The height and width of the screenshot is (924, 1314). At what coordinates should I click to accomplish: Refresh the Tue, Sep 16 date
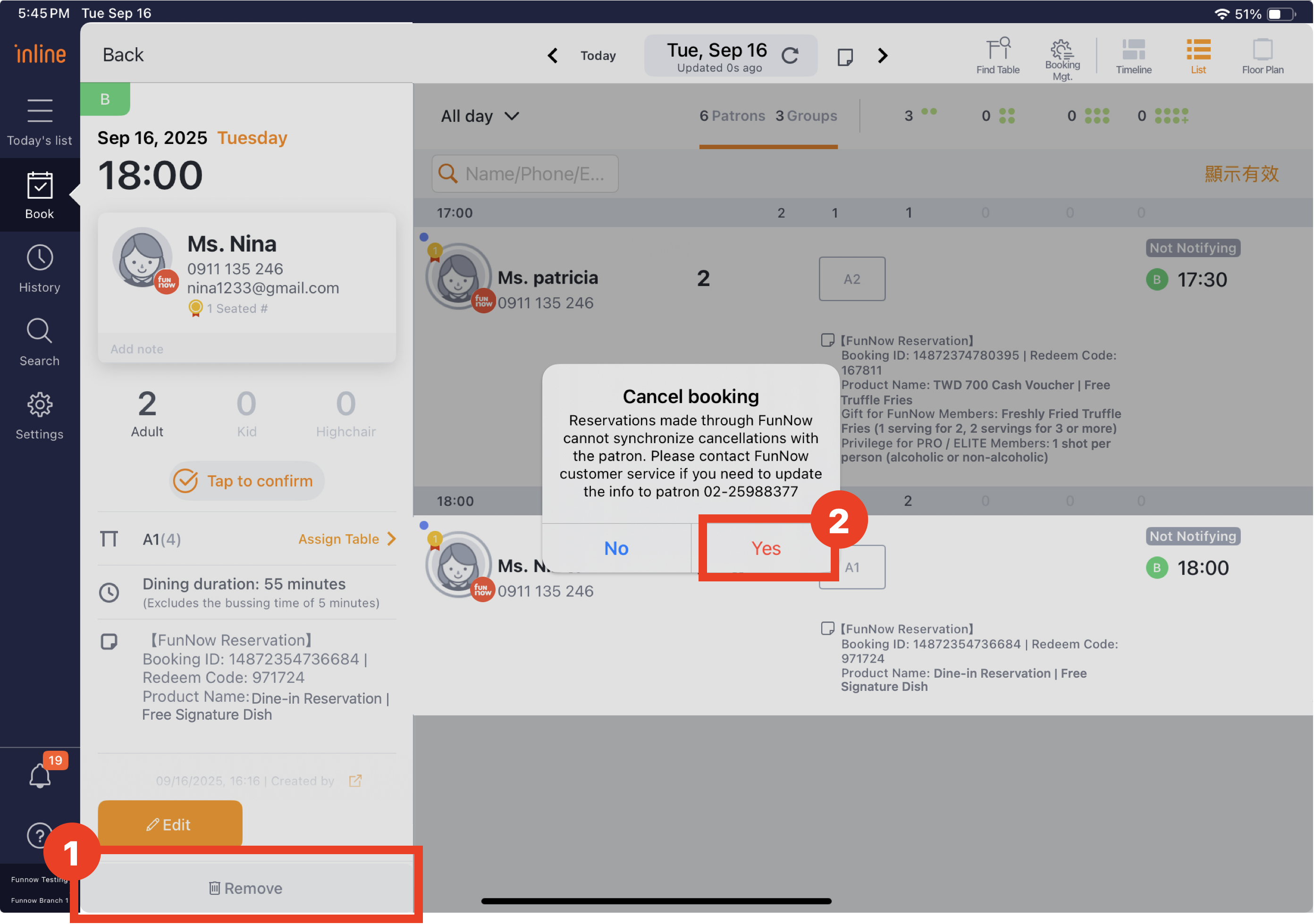[791, 56]
